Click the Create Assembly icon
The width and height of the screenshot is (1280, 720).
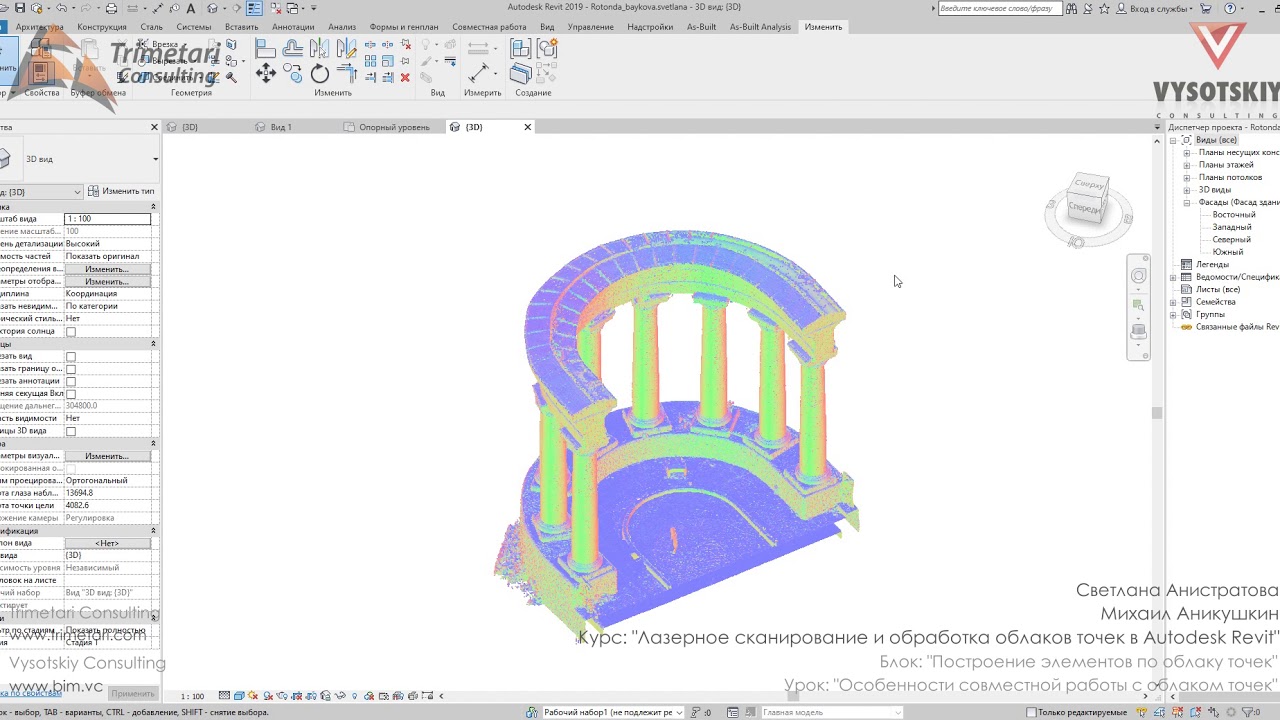tap(520, 48)
